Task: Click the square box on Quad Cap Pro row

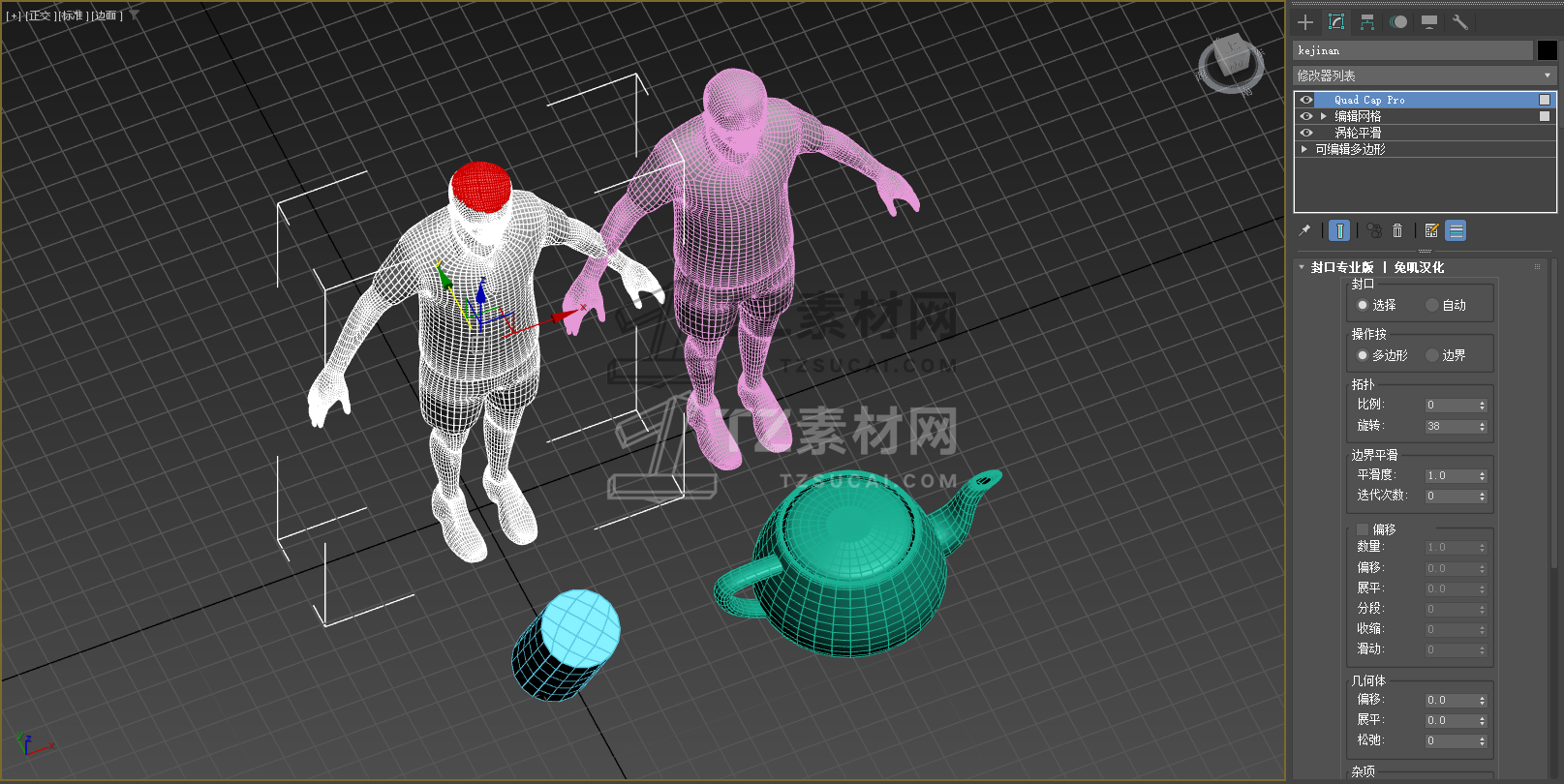Action: point(1545,100)
